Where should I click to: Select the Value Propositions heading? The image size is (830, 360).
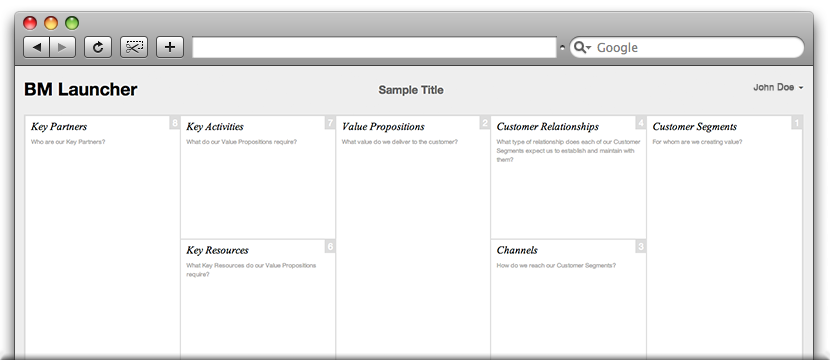pyautogui.click(x=383, y=127)
